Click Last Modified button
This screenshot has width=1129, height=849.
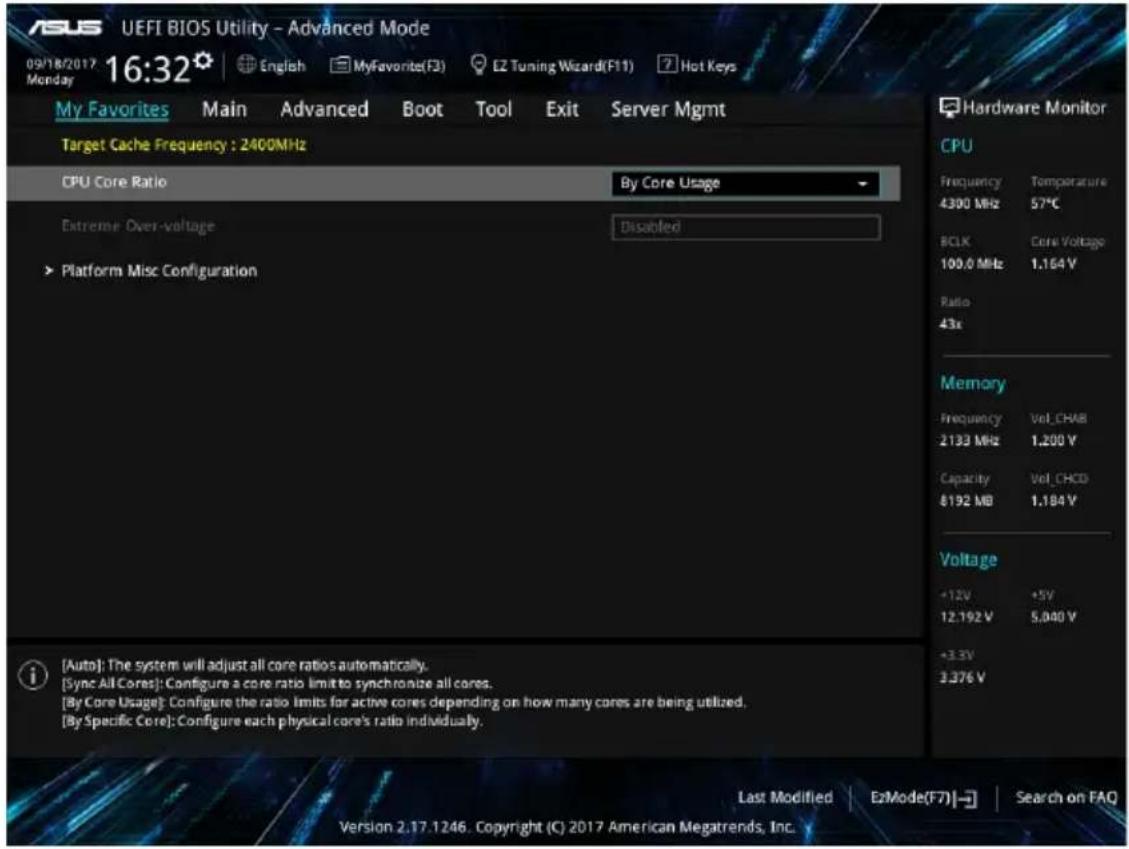(x=785, y=798)
